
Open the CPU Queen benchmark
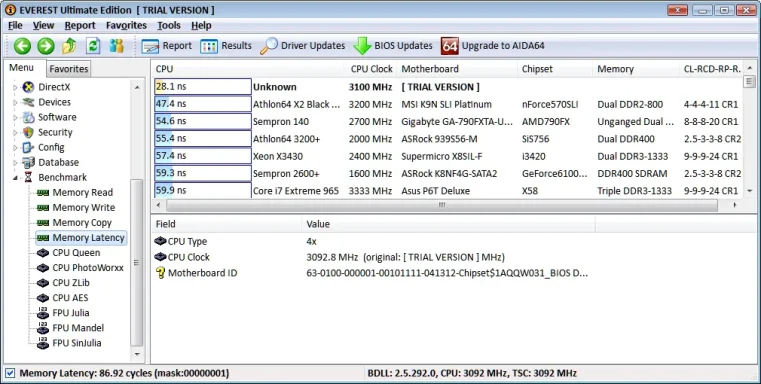pos(76,253)
